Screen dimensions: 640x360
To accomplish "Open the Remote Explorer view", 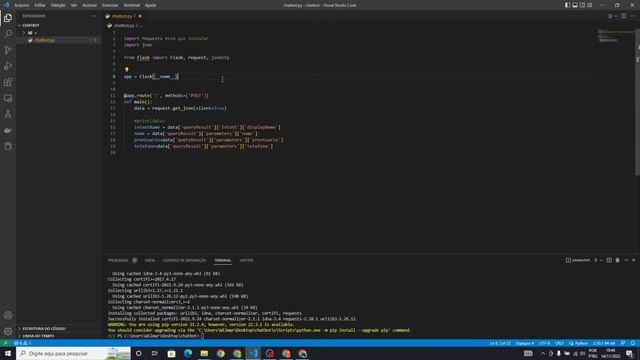I will click(8, 98).
